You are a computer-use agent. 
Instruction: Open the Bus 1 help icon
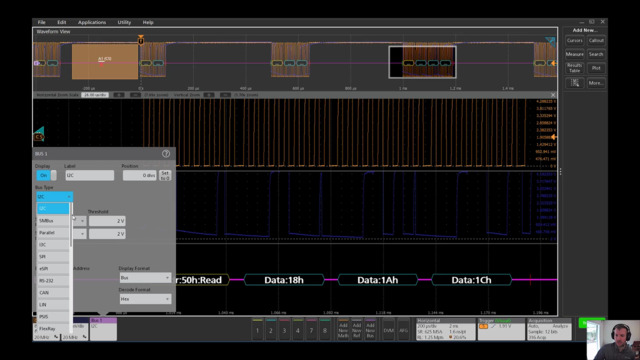tap(166, 153)
